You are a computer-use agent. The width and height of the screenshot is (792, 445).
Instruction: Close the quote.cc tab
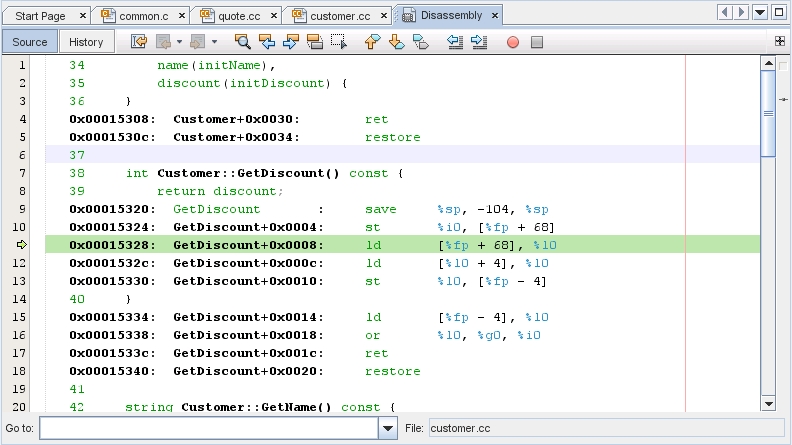pyautogui.click(x=274, y=16)
